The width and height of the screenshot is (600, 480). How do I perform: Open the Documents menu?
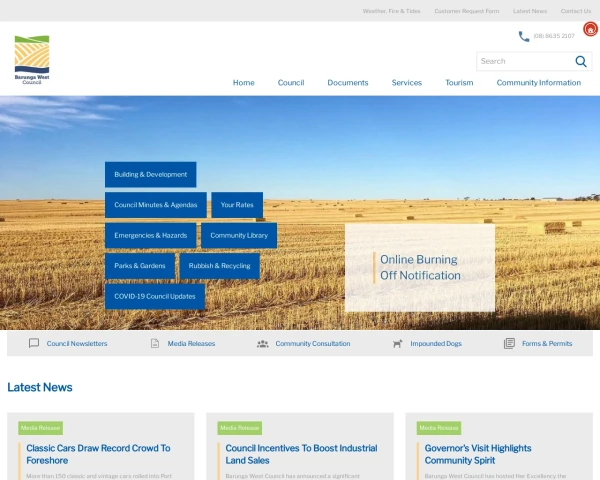tap(347, 83)
